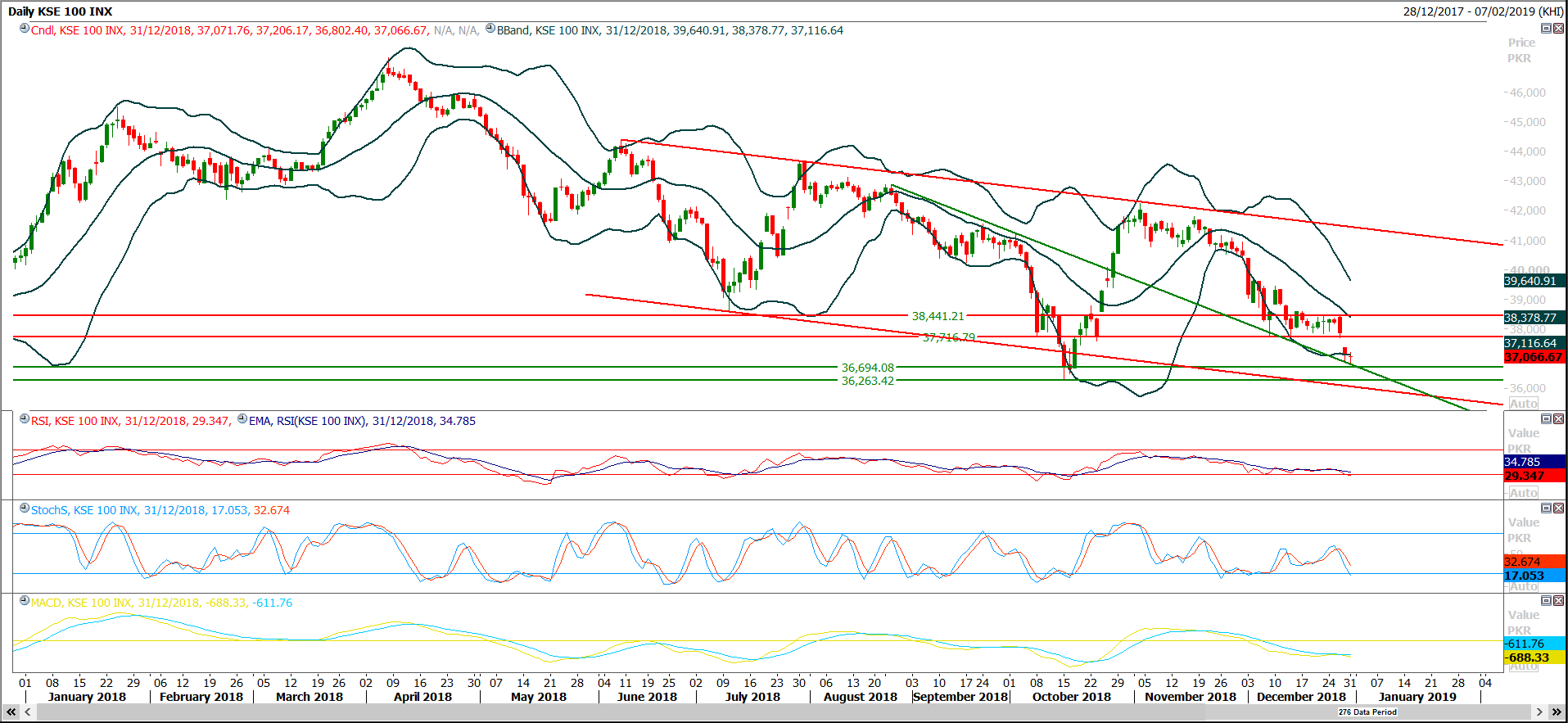Click the clock icon beside MACD label

click(25, 601)
